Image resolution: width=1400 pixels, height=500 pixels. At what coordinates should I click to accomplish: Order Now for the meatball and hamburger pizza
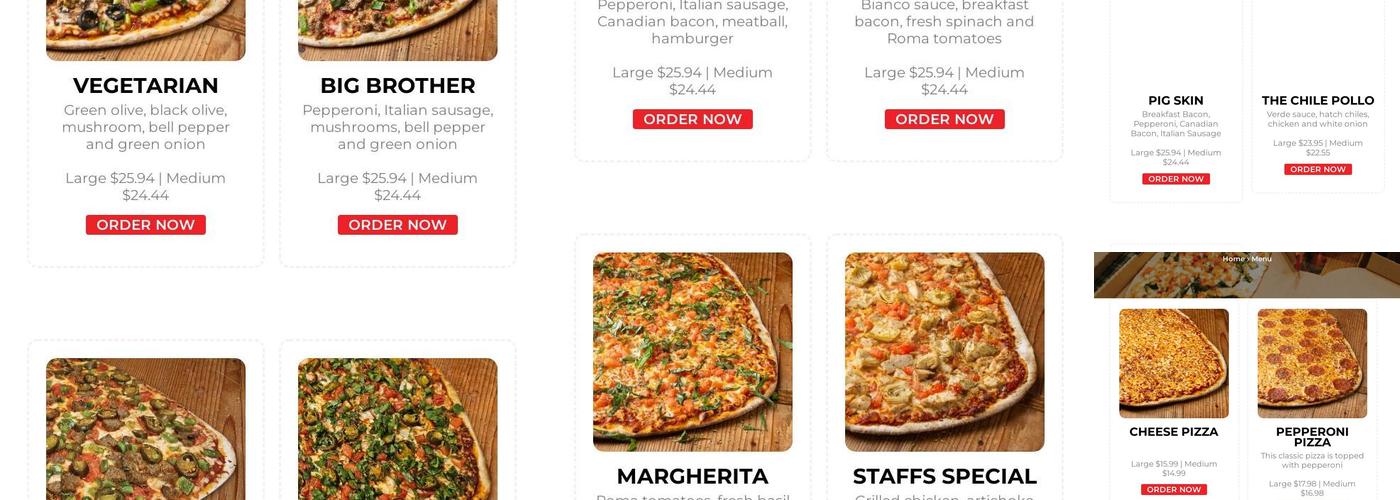pos(693,119)
